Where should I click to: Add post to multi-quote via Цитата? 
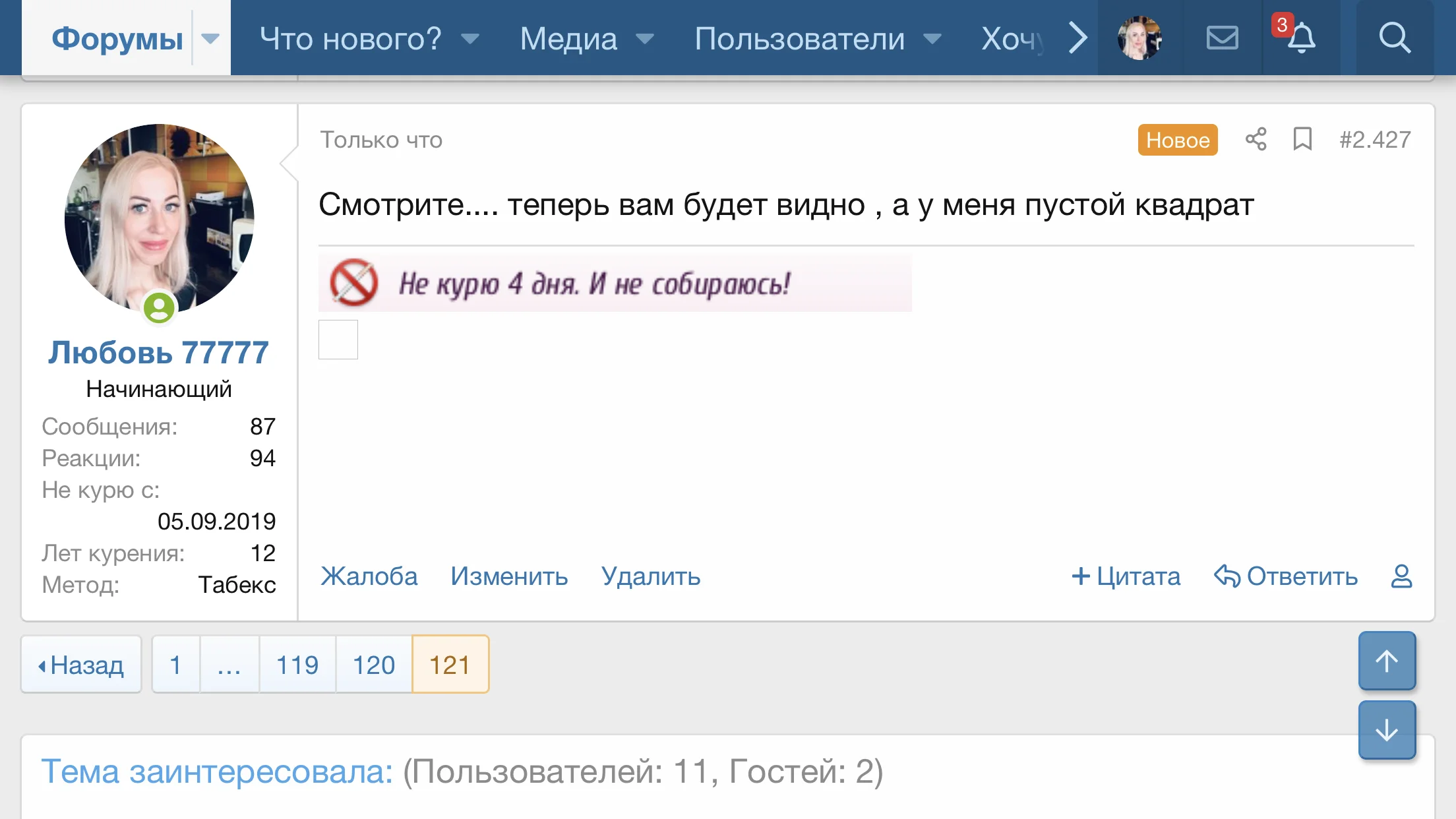[x=1126, y=576]
